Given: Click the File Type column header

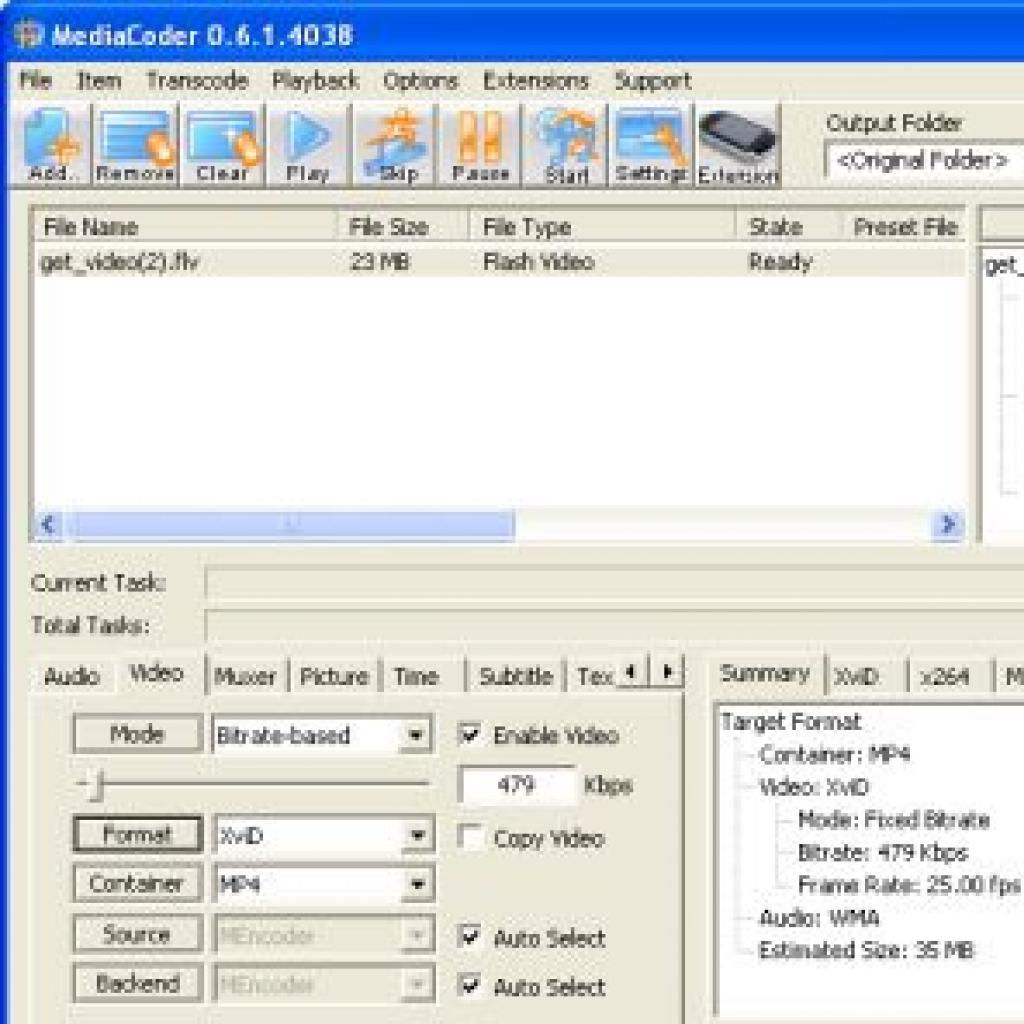Looking at the screenshot, I should coord(602,227).
